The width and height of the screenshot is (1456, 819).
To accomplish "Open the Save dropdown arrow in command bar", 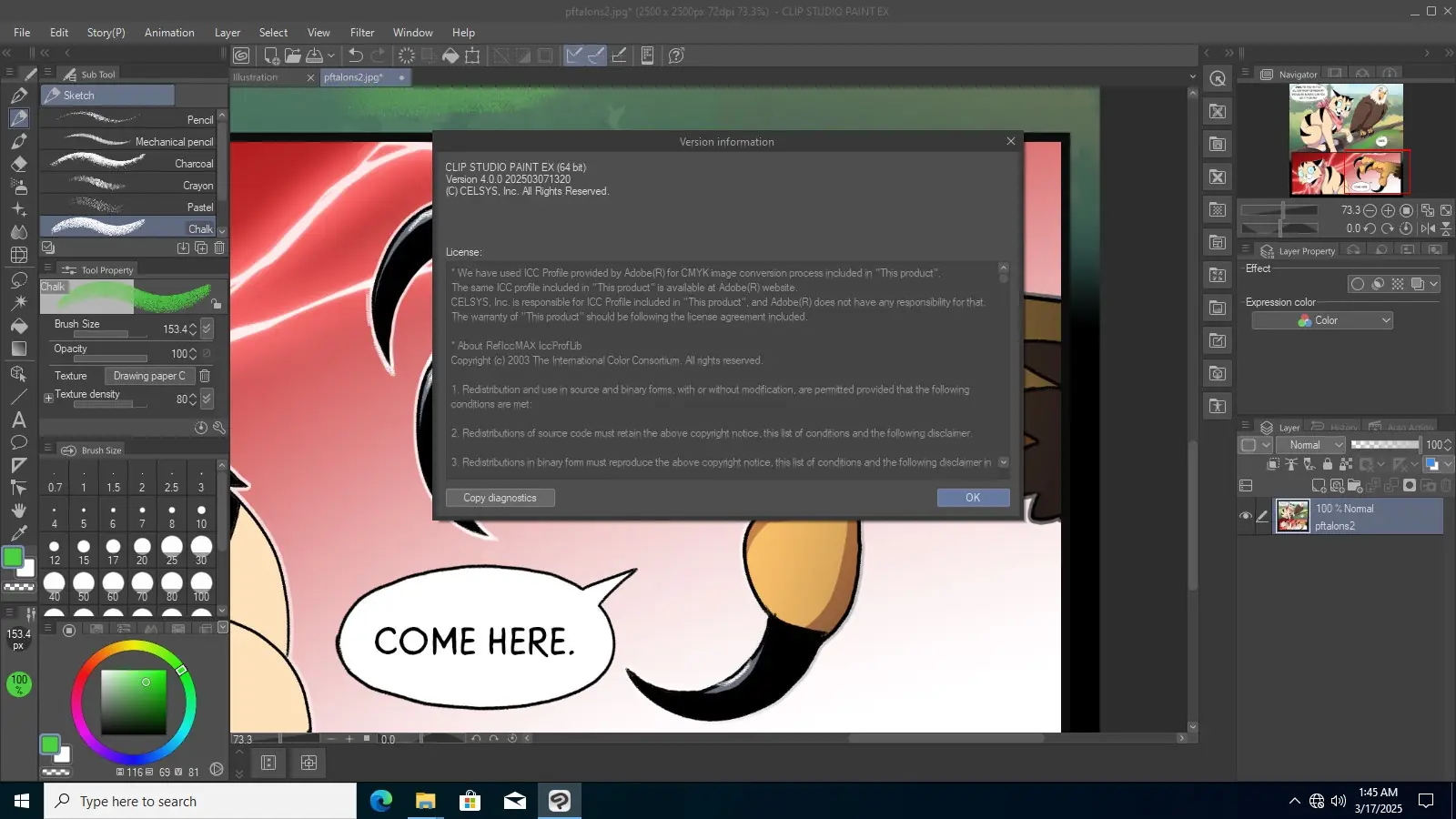I will pos(331,56).
